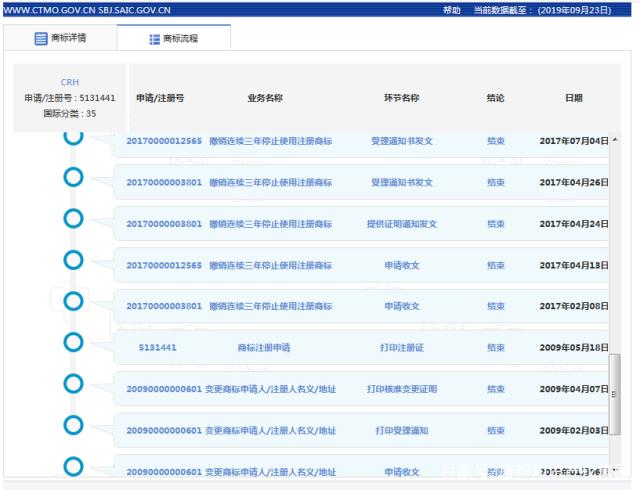Open 帮助 in the top bar
The image size is (640, 490).
[451, 9]
